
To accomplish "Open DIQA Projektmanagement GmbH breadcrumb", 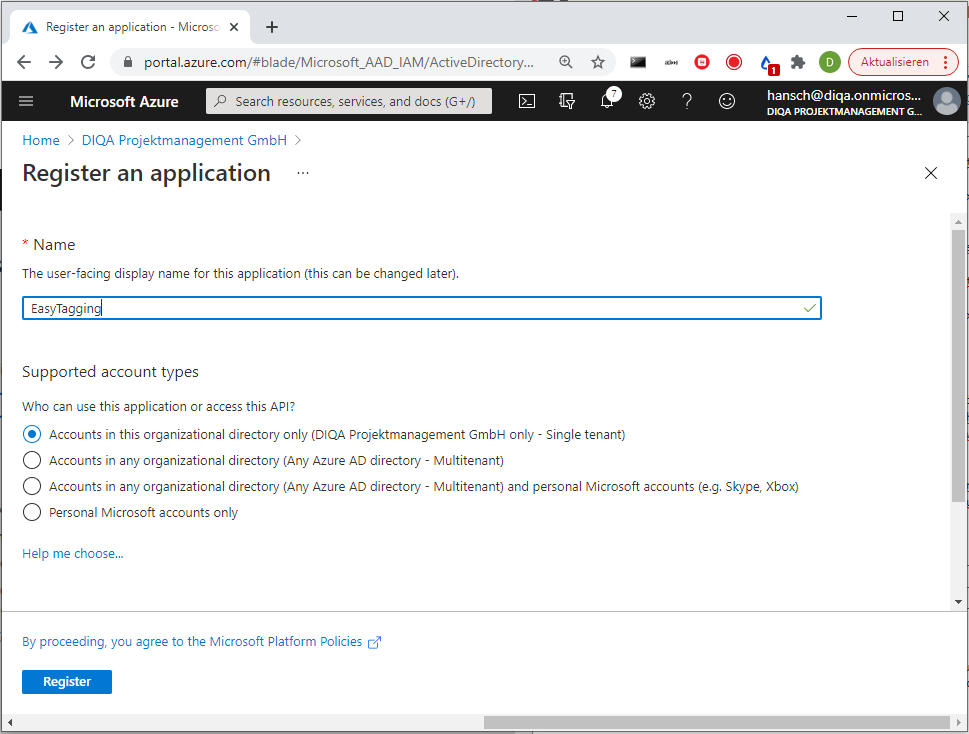I will (184, 141).
